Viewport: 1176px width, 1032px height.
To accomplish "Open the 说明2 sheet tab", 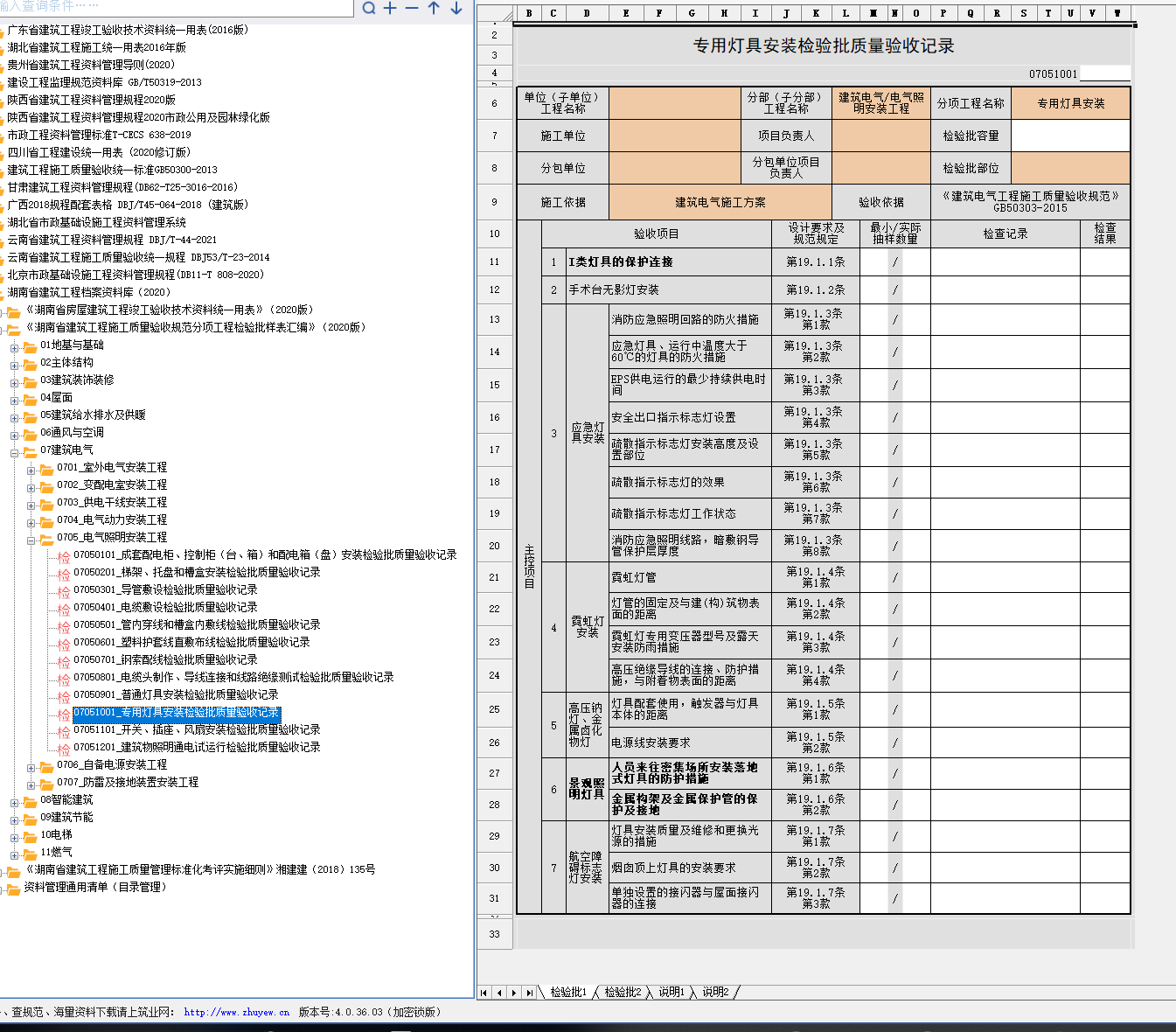I will [x=715, y=992].
